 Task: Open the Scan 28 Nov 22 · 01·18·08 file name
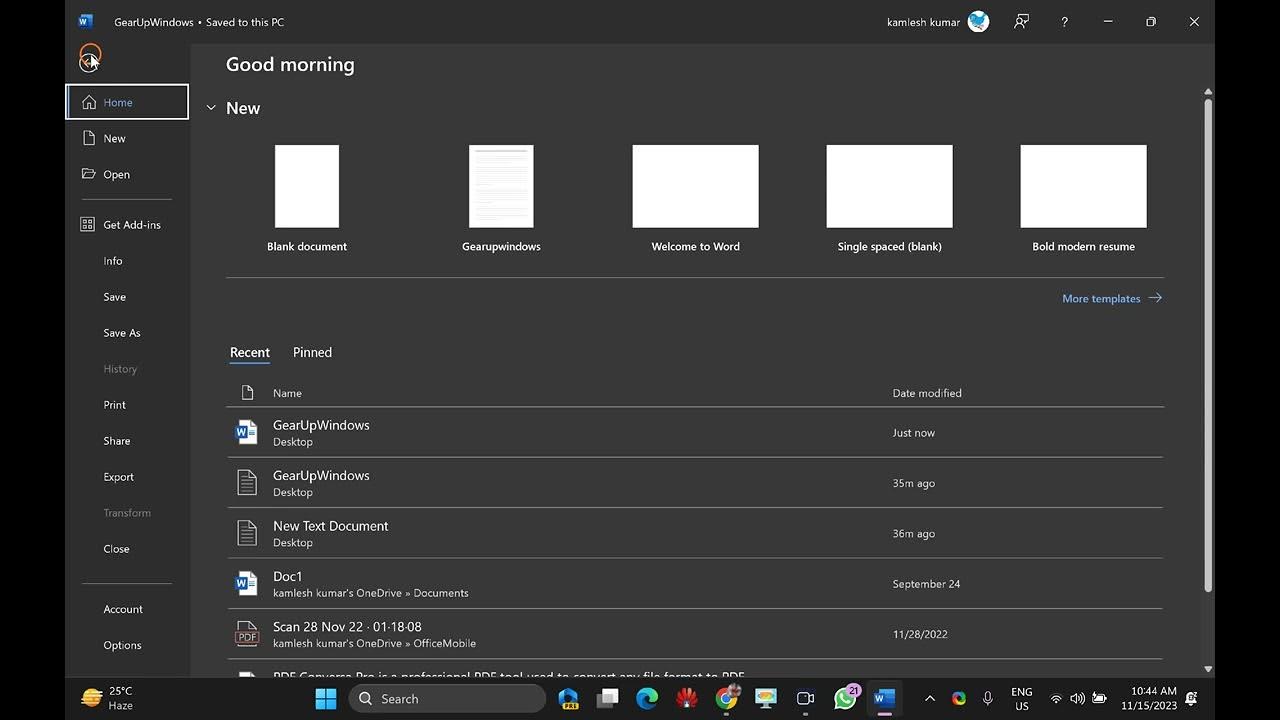(347, 626)
